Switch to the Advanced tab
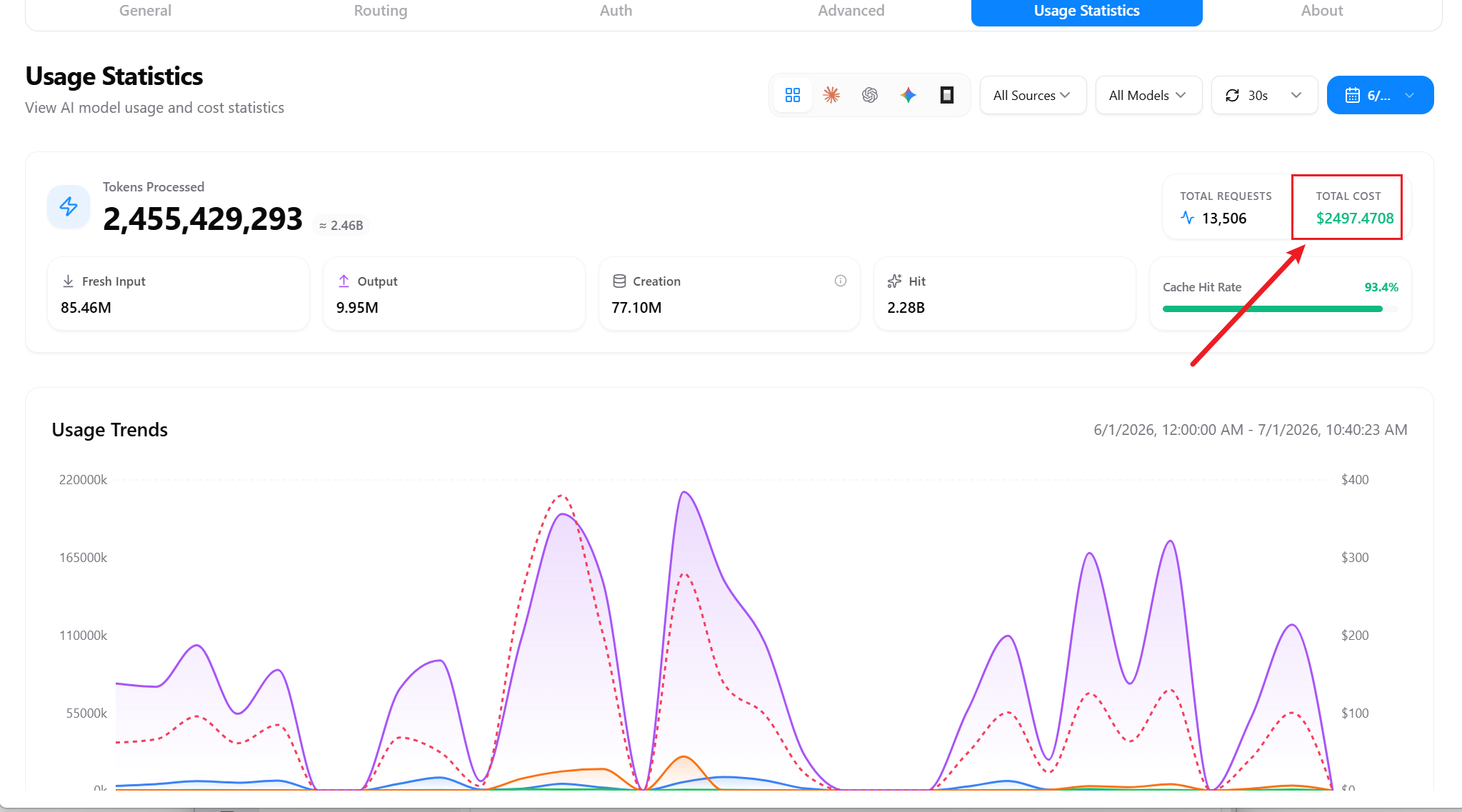The image size is (1462, 812). pos(851,11)
